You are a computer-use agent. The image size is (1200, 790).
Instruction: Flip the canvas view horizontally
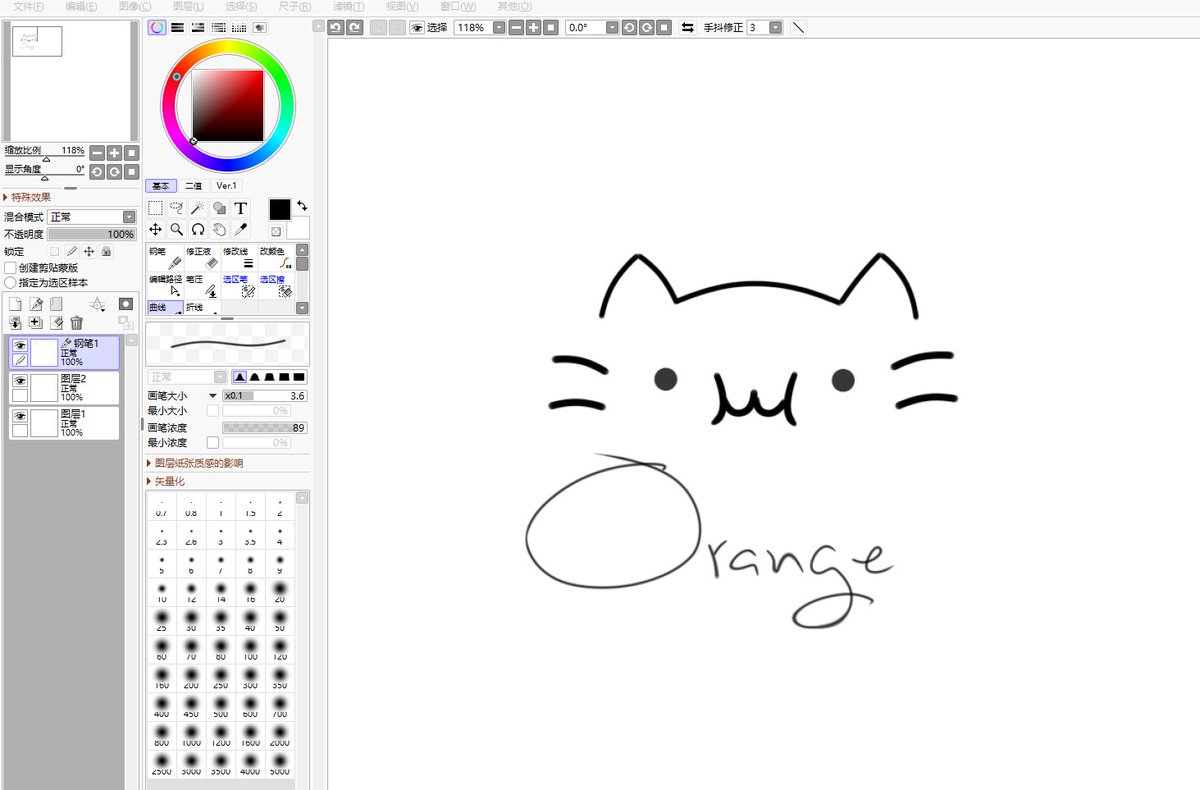(x=687, y=28)
